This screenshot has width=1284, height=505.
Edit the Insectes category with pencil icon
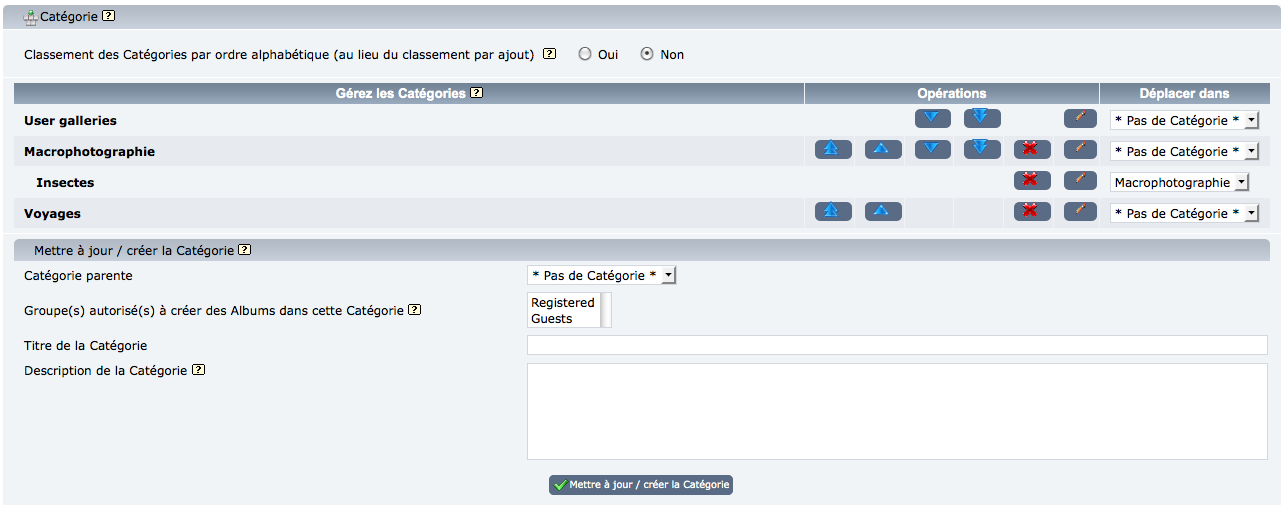tap(1080, 181)
